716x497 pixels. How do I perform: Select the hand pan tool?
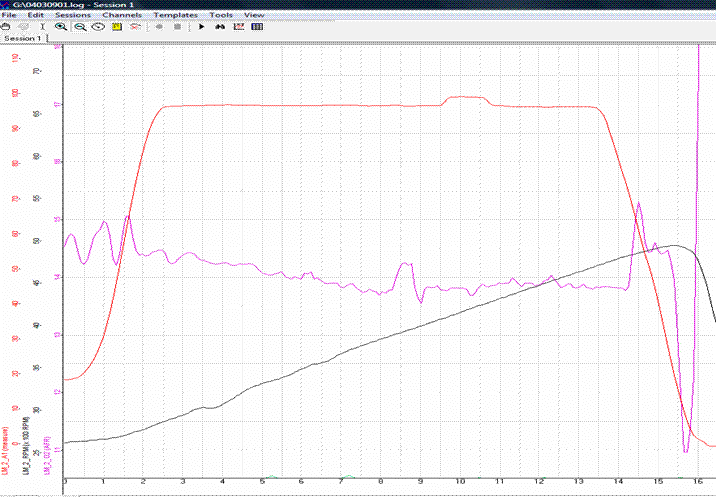7,27
